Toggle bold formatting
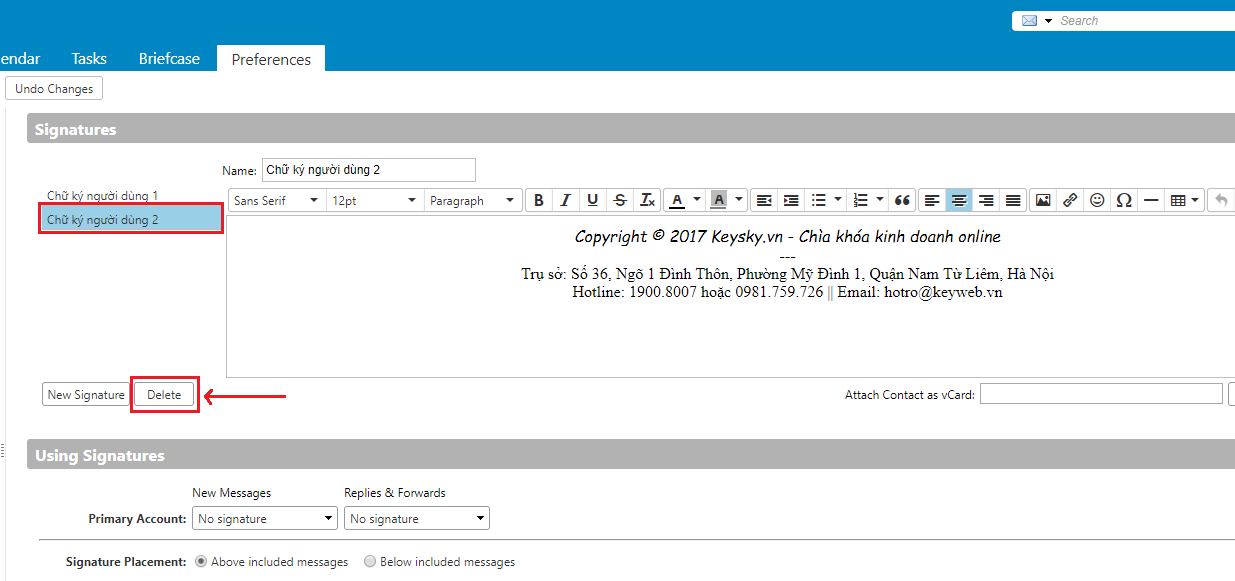The height and width of the screenshot is (581, 1235). click(539, 200)
